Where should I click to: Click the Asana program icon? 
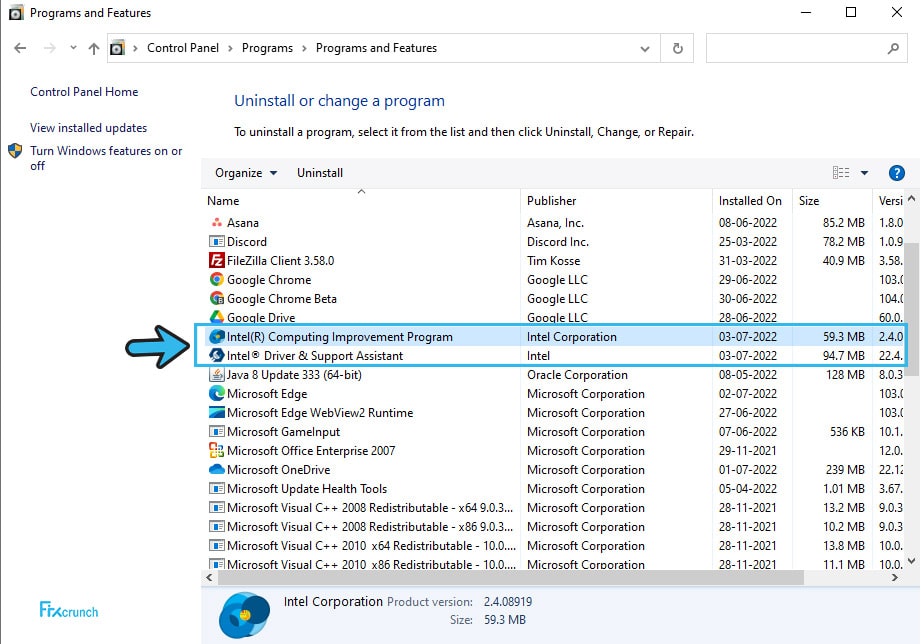click(217, 223)
